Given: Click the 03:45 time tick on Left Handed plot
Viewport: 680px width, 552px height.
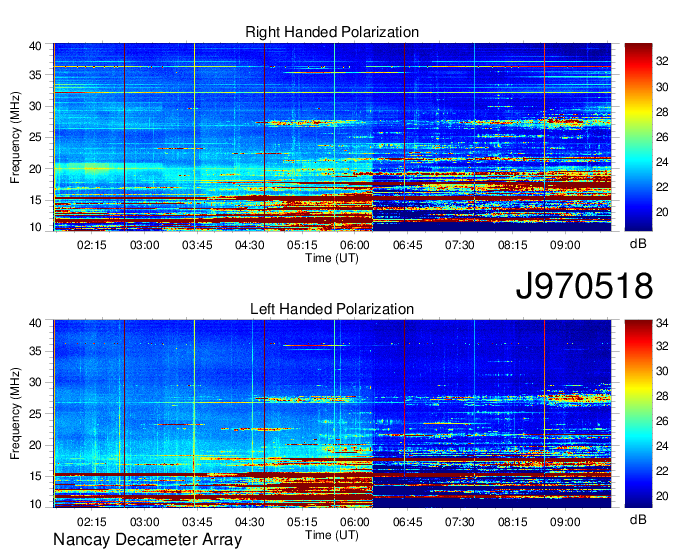Looking at the screenshot, I should (197, 522).
